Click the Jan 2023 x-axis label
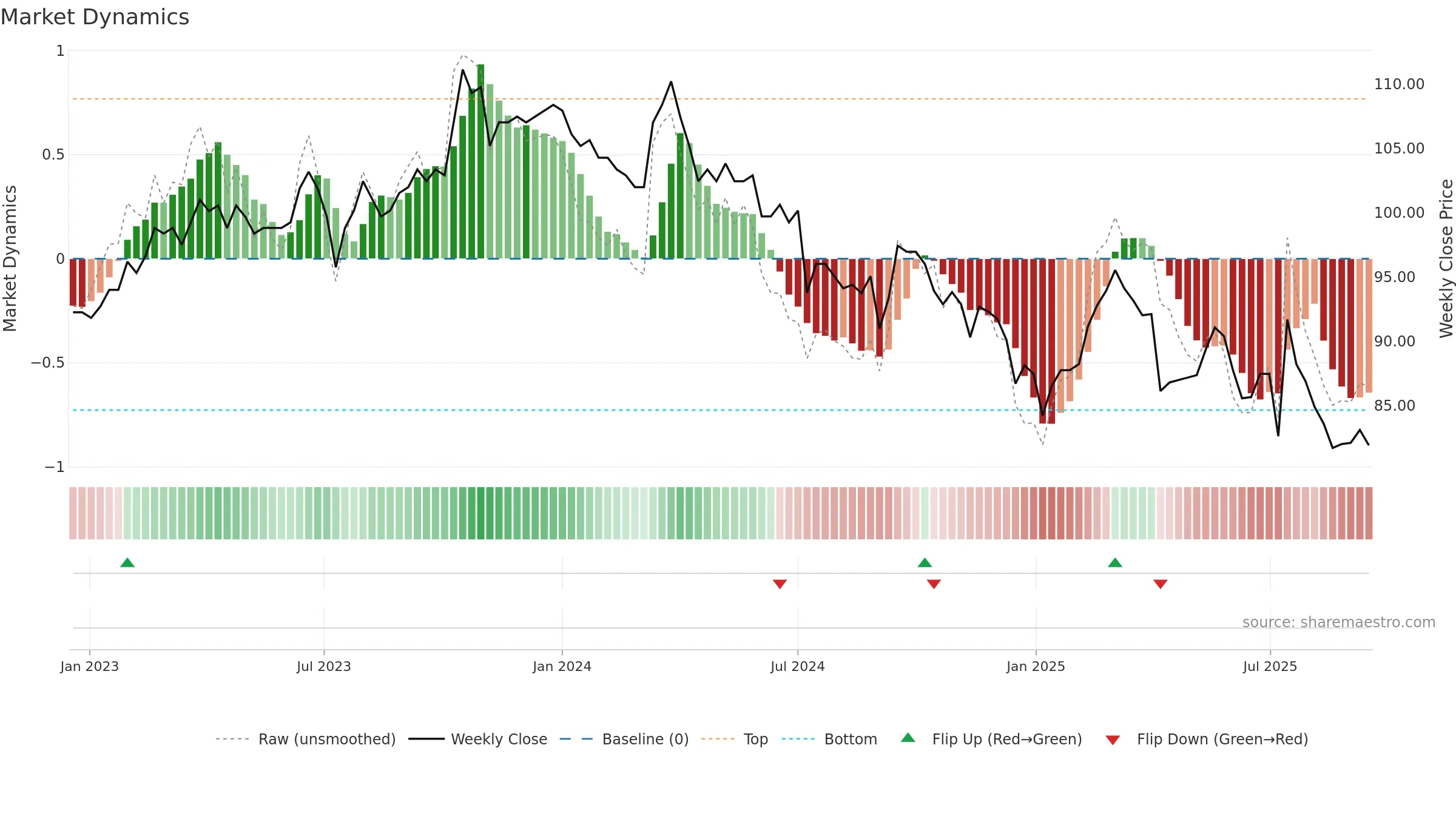Screen dimensions: 1456x819 click(90, 666)
